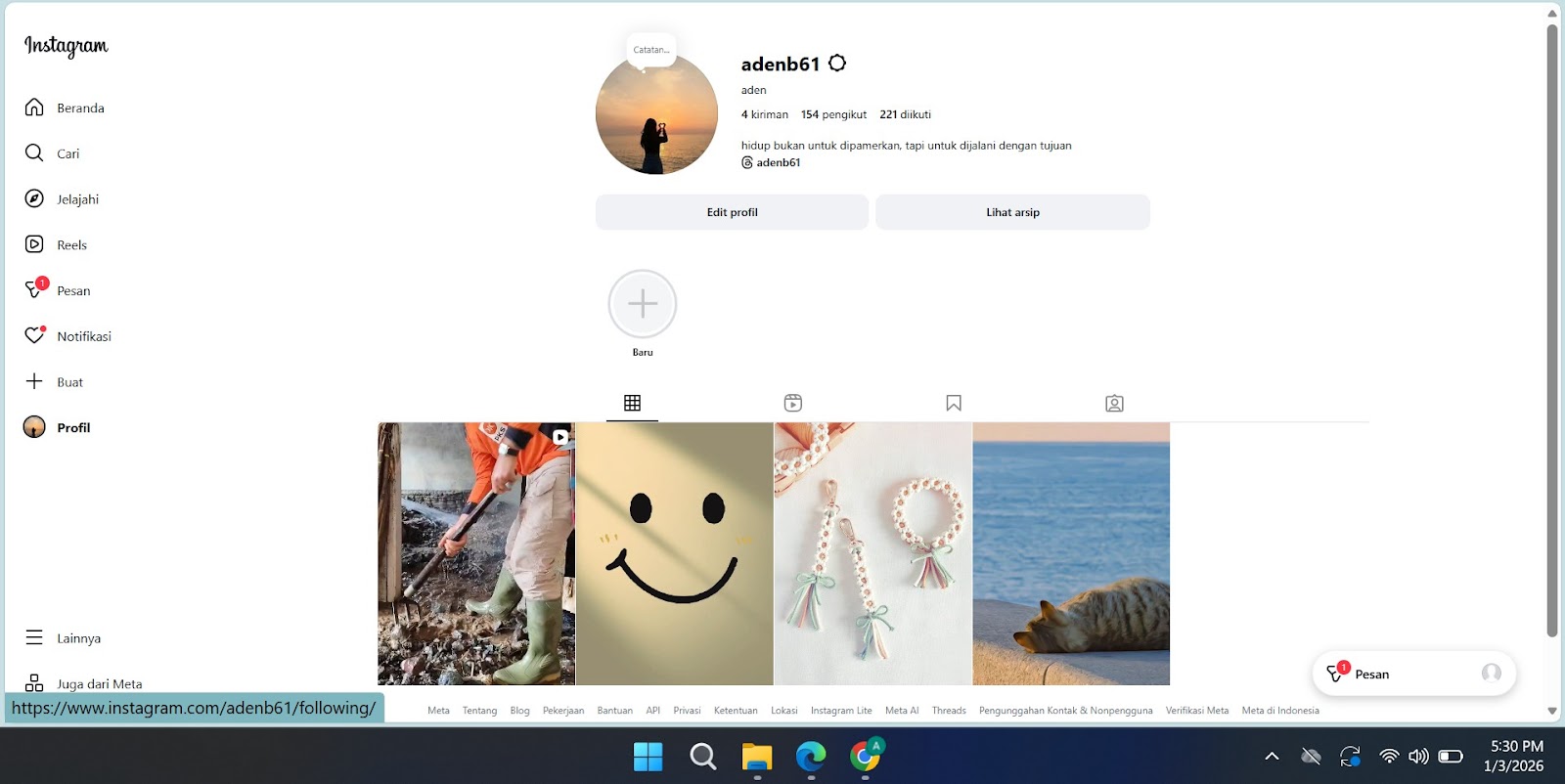Open the Reels icon in sidebar

34,244
